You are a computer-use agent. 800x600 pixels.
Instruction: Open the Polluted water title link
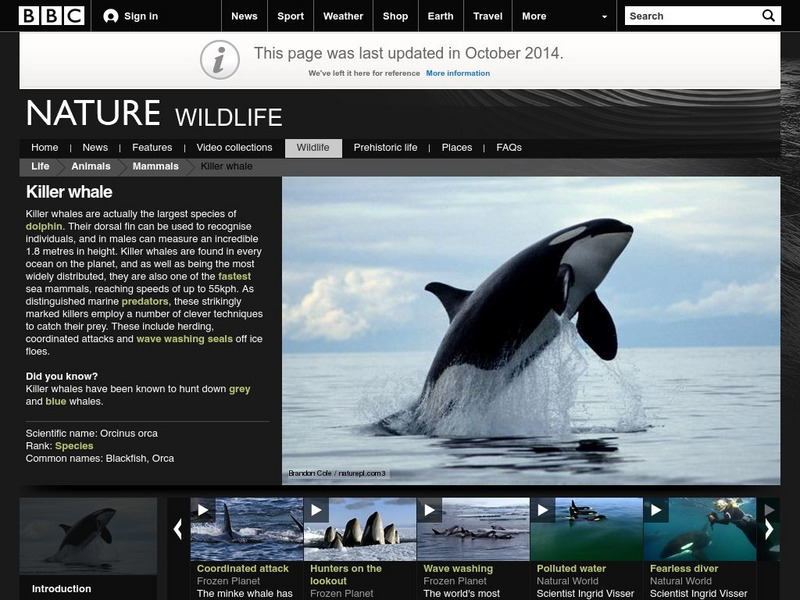571,568
